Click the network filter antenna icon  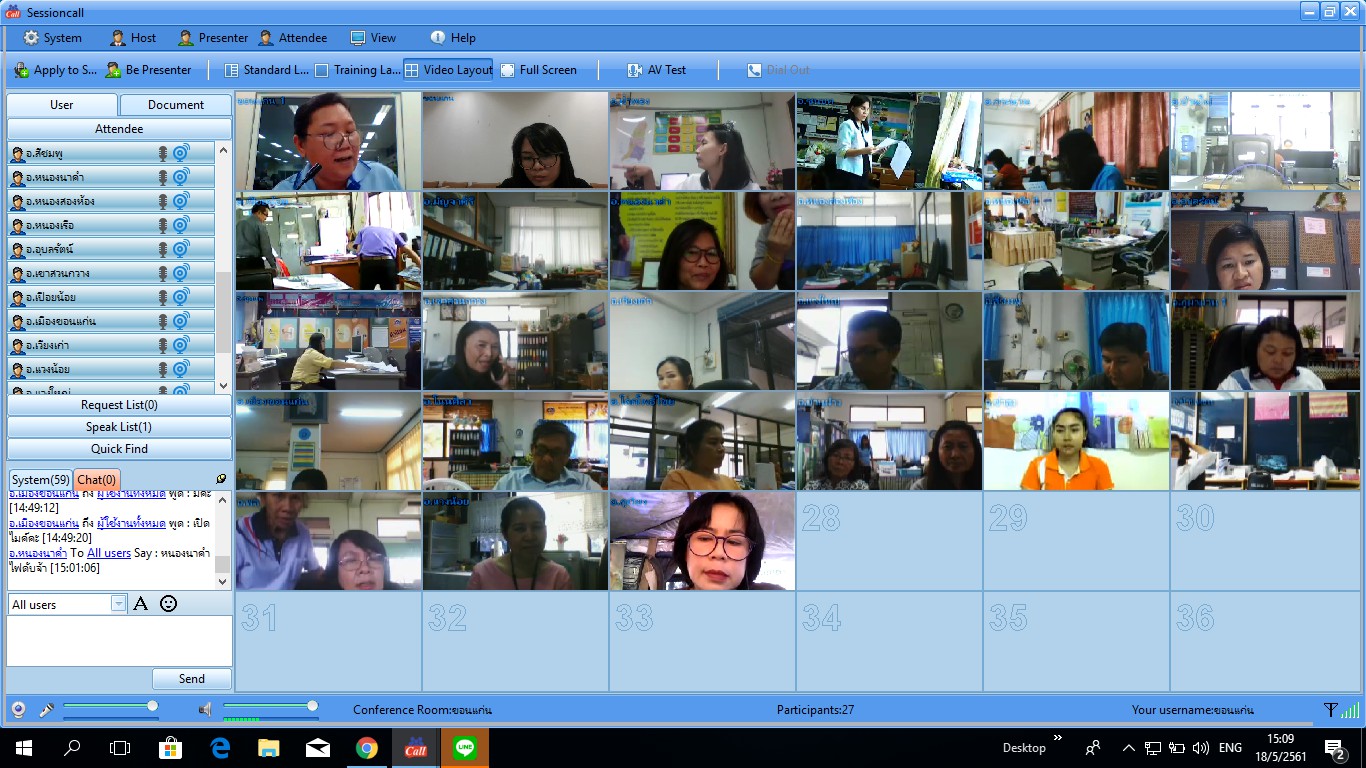click(x=1330, y=710)
